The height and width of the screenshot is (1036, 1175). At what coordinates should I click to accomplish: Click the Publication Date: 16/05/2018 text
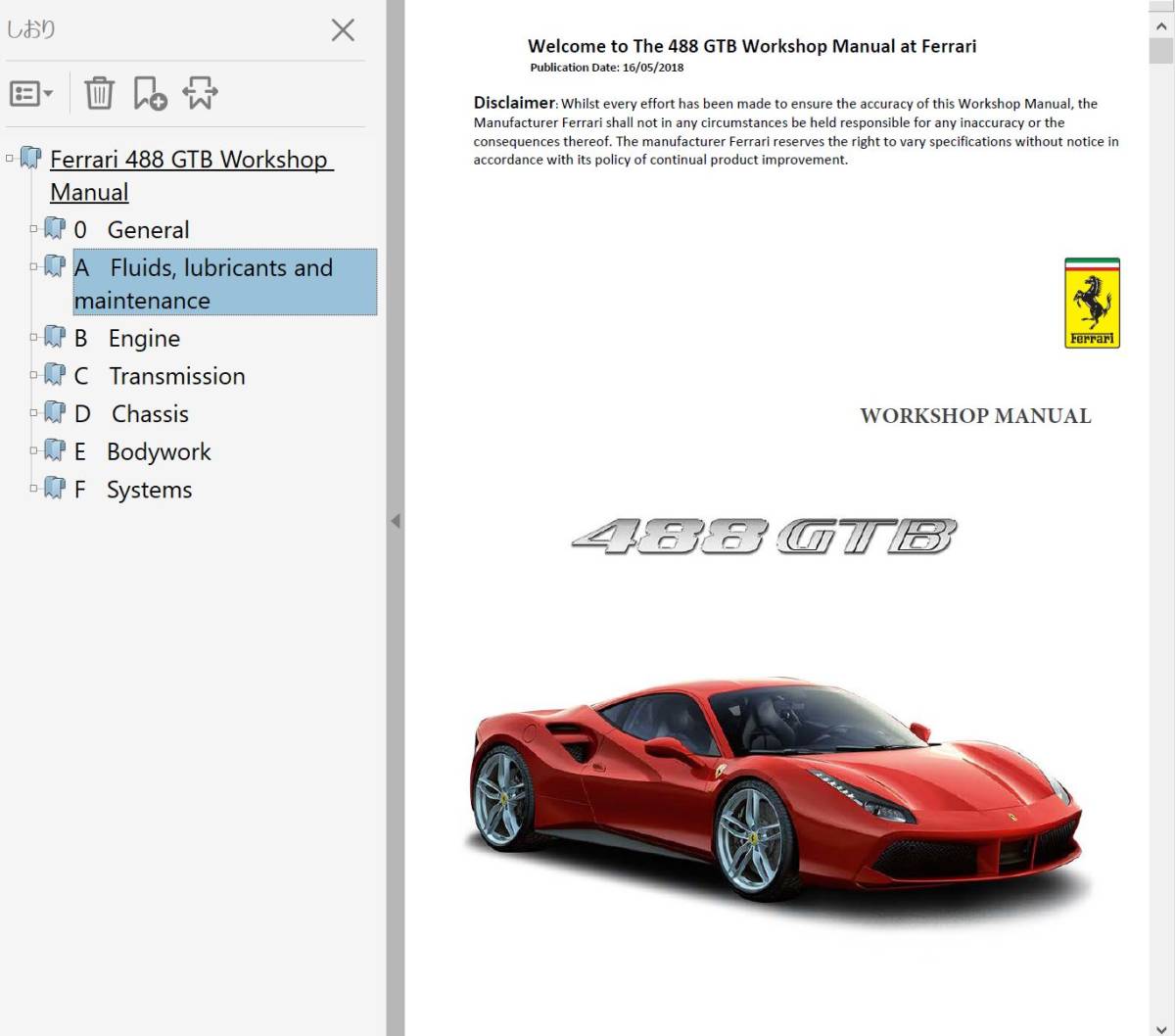(607, 68)
